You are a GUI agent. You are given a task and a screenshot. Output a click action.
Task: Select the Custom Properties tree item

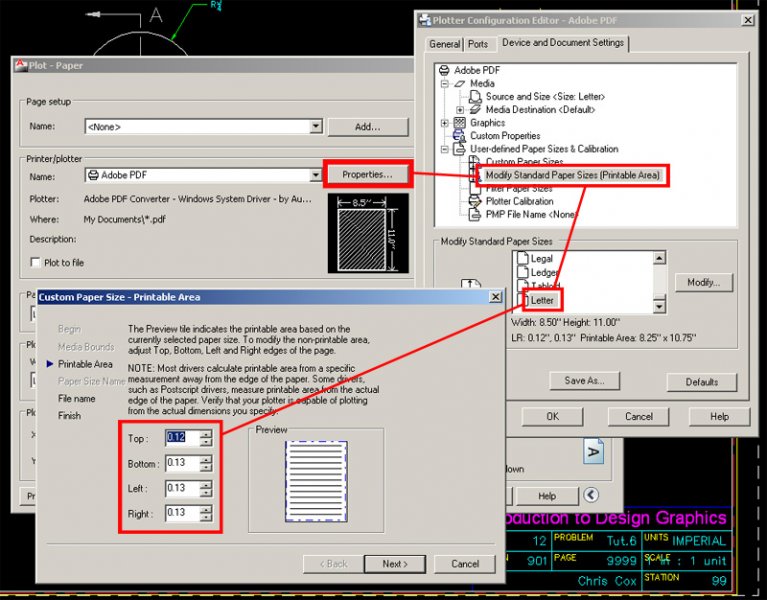click(505, 135)
